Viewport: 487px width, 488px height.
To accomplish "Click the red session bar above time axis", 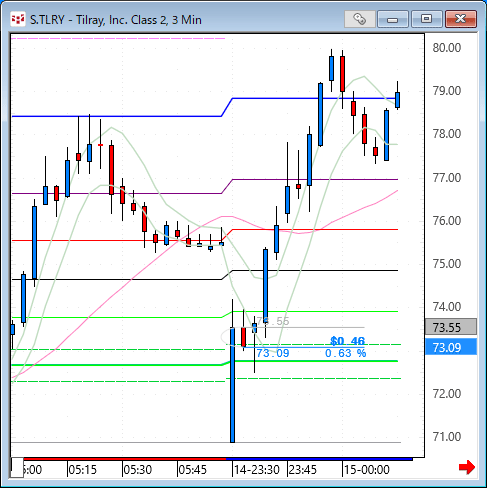I will pos(125,459).
